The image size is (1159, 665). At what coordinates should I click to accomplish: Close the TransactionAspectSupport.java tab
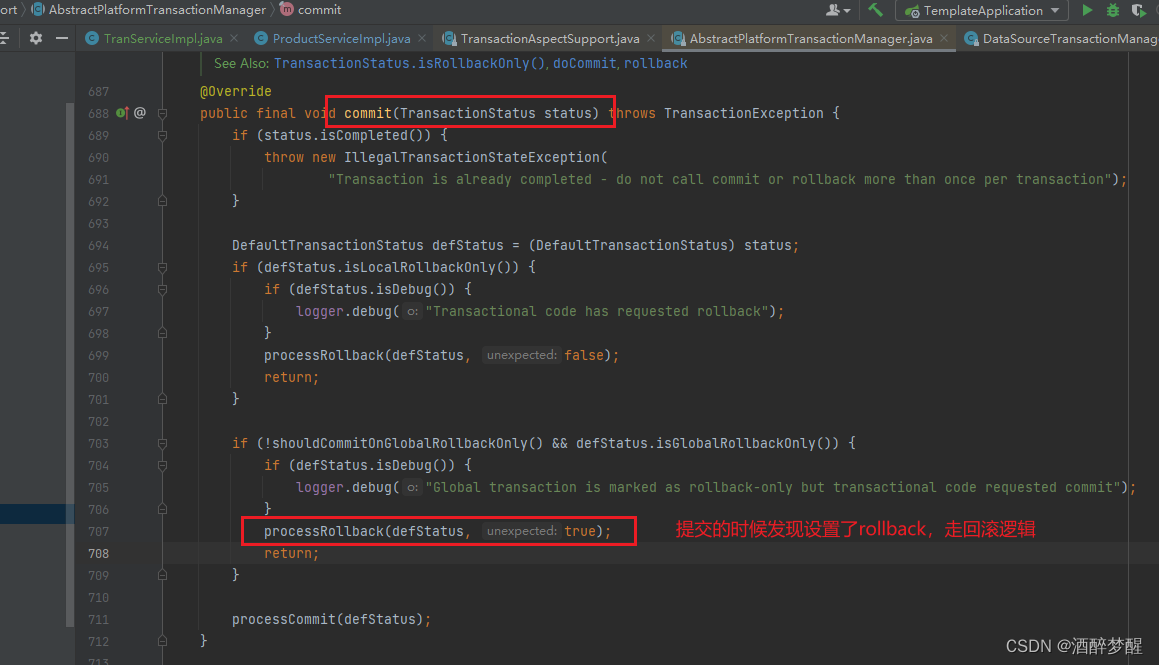click(x=650, y=38)
